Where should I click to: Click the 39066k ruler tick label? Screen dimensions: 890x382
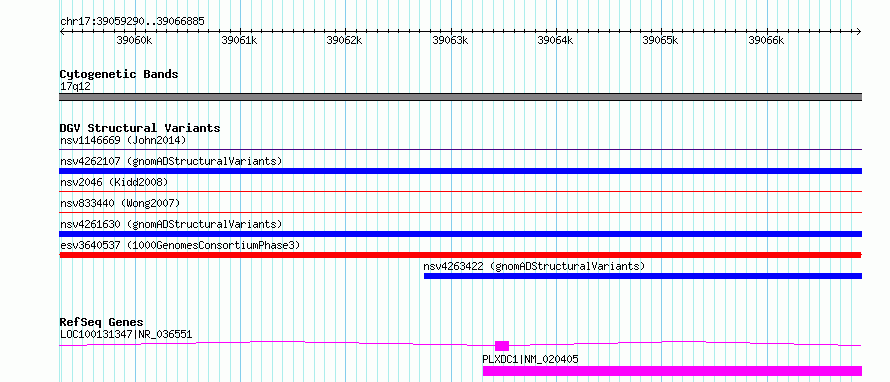pyautogui.click(x=766, y=40)
